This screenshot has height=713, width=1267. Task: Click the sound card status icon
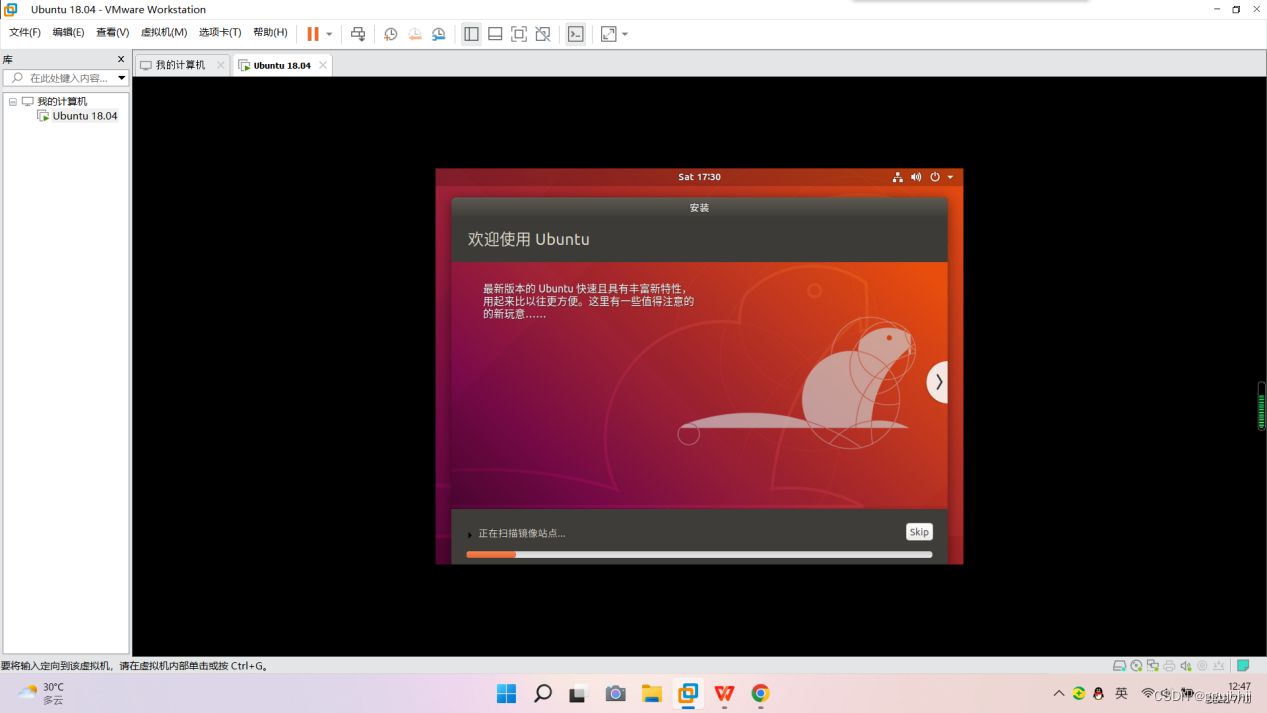[x=1186, y=666]
